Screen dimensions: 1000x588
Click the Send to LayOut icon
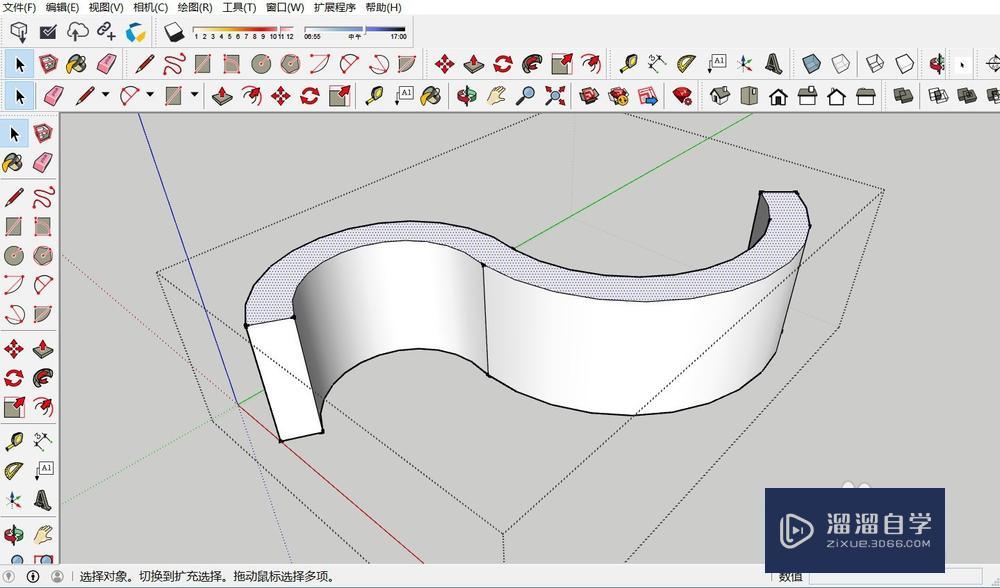coord(648,96)
